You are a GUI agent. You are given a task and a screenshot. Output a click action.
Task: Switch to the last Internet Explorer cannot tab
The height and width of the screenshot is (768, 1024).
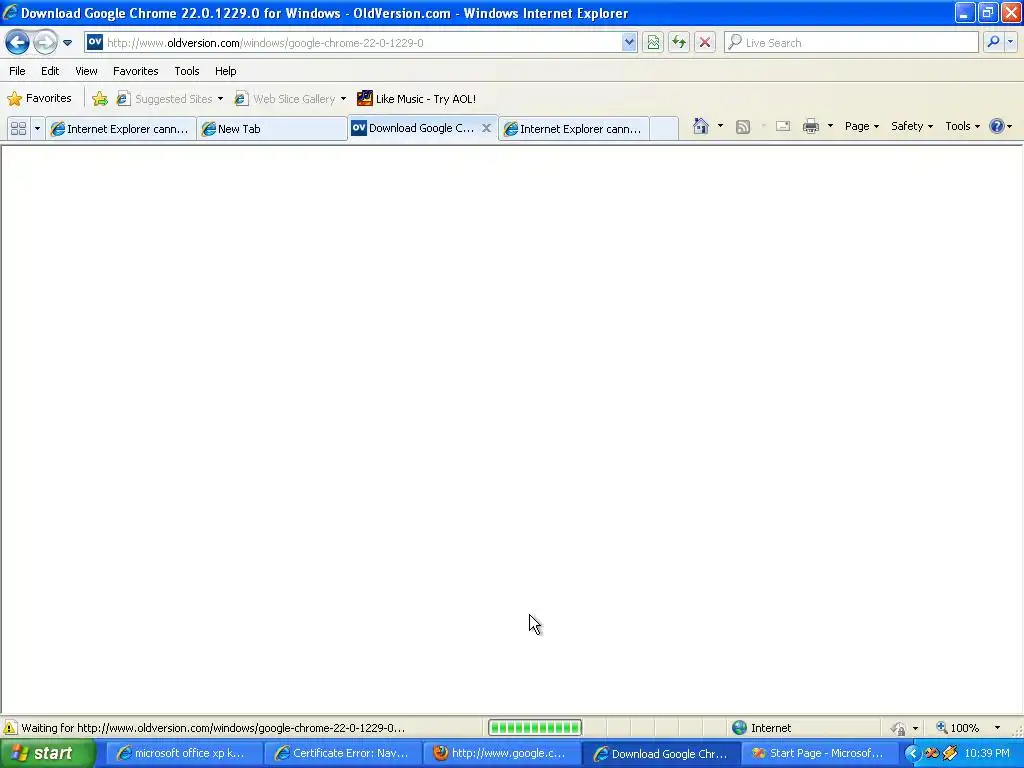574,129
